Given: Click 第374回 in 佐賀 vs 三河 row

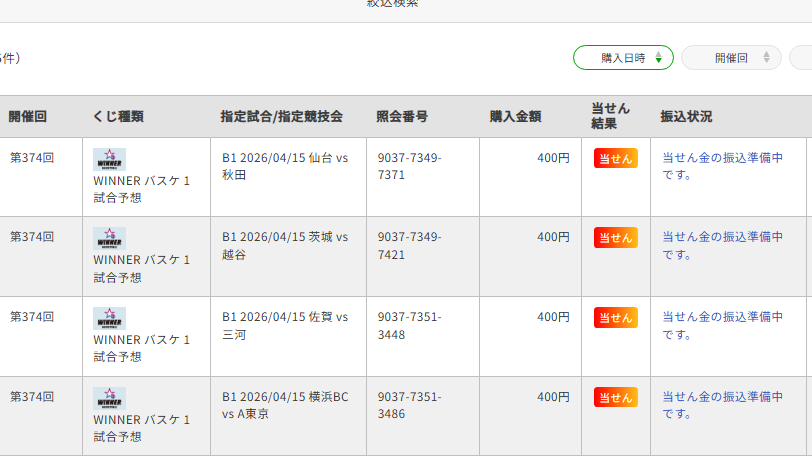Looking at the screenshot, I should tap(32, 317).
